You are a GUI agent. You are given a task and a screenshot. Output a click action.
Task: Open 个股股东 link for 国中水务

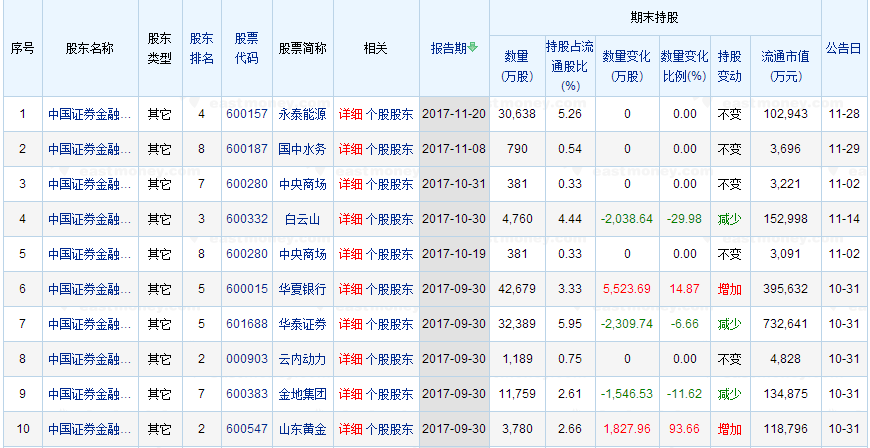389,149
